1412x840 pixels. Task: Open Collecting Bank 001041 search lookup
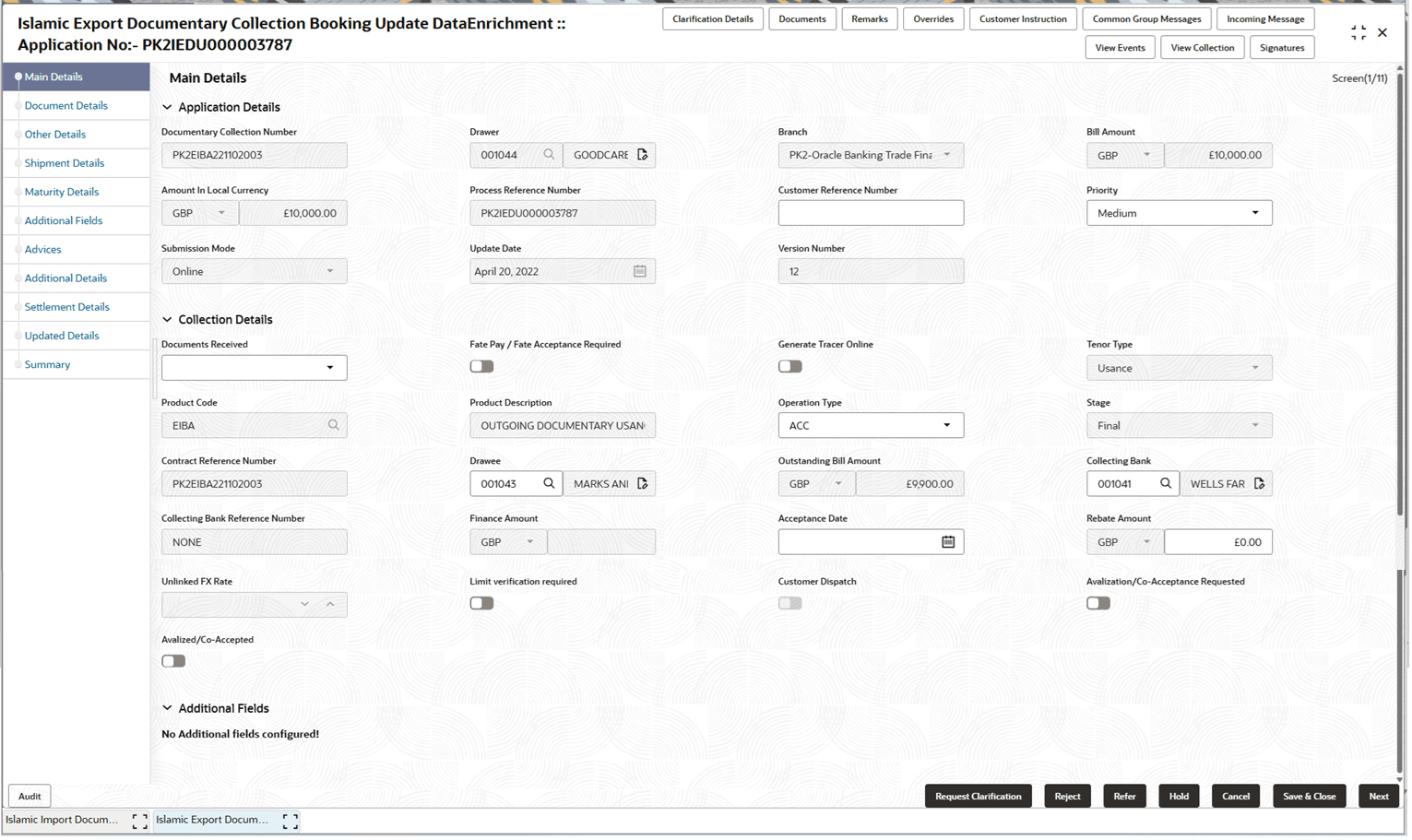click(1166, 483)
